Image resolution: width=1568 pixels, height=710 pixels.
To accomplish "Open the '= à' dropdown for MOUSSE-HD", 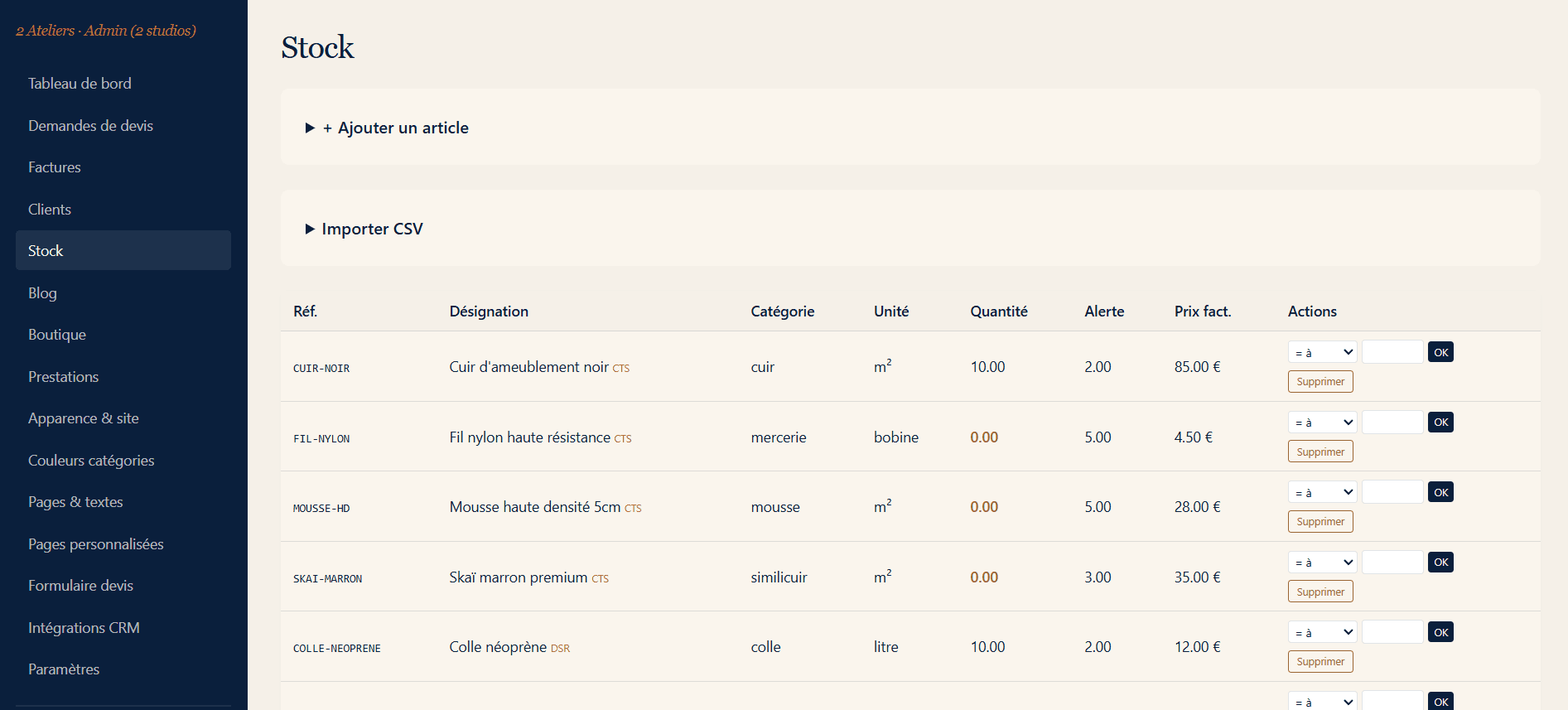I will (1322, 492).
